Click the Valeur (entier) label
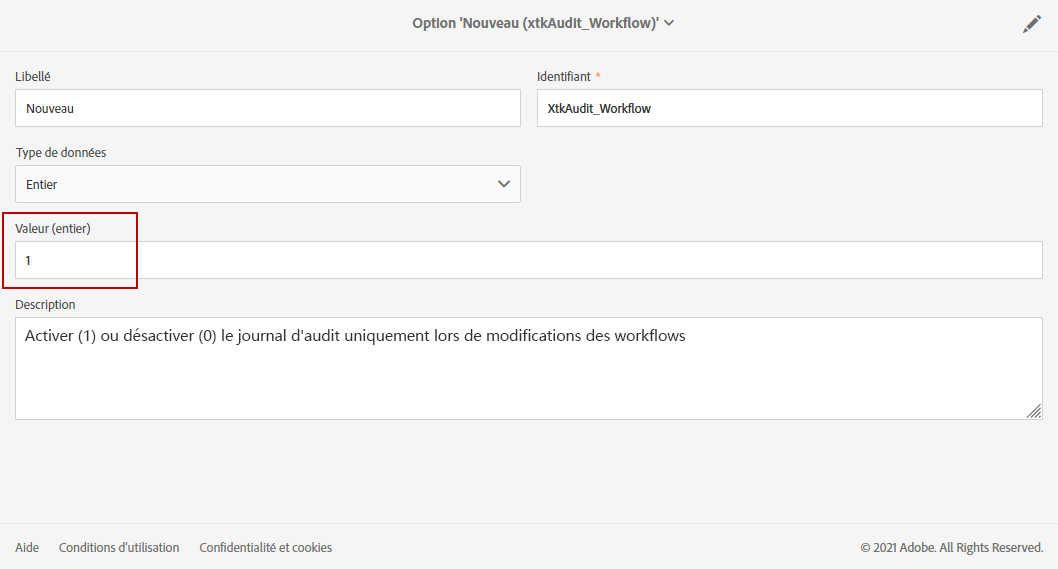Screen dimensions: 1058x569 [x=53, y=229]
